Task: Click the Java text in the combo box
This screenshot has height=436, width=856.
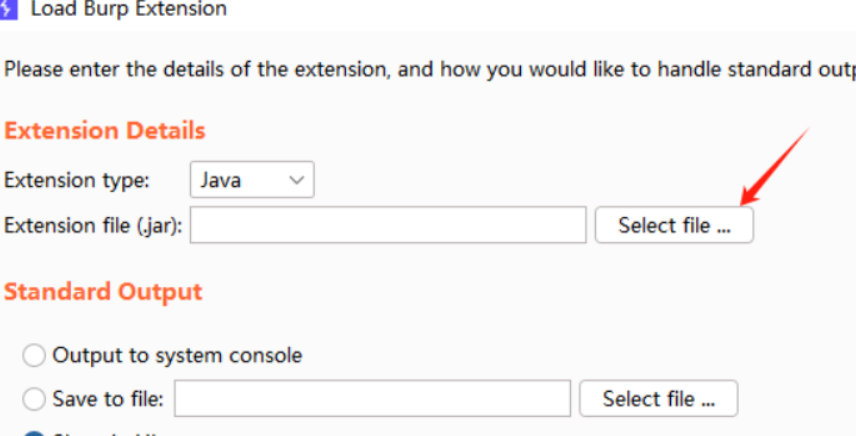Action: coord(221,180)
